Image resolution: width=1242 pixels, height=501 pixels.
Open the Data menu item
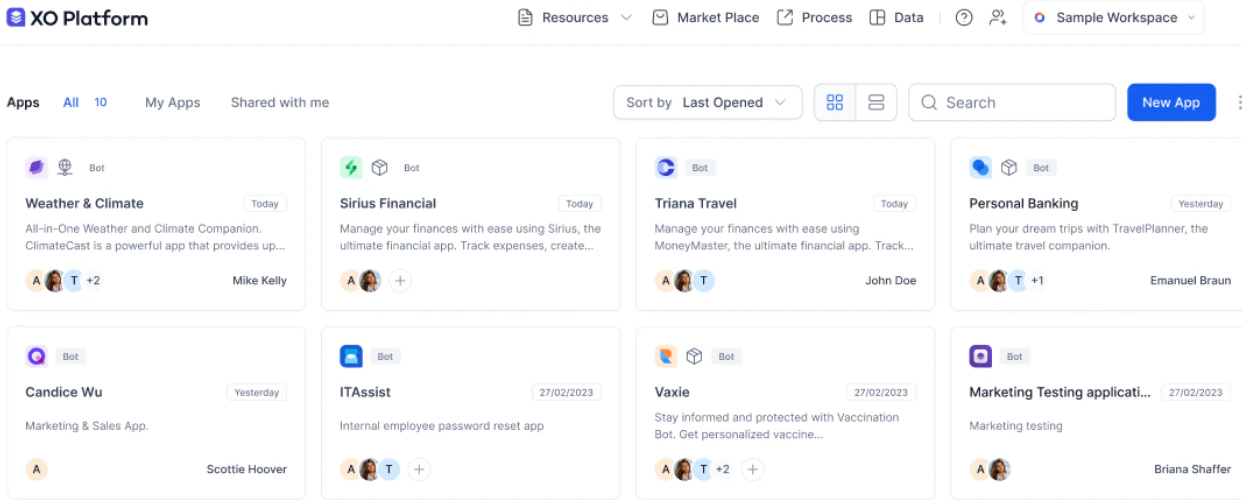click(897, 17)
